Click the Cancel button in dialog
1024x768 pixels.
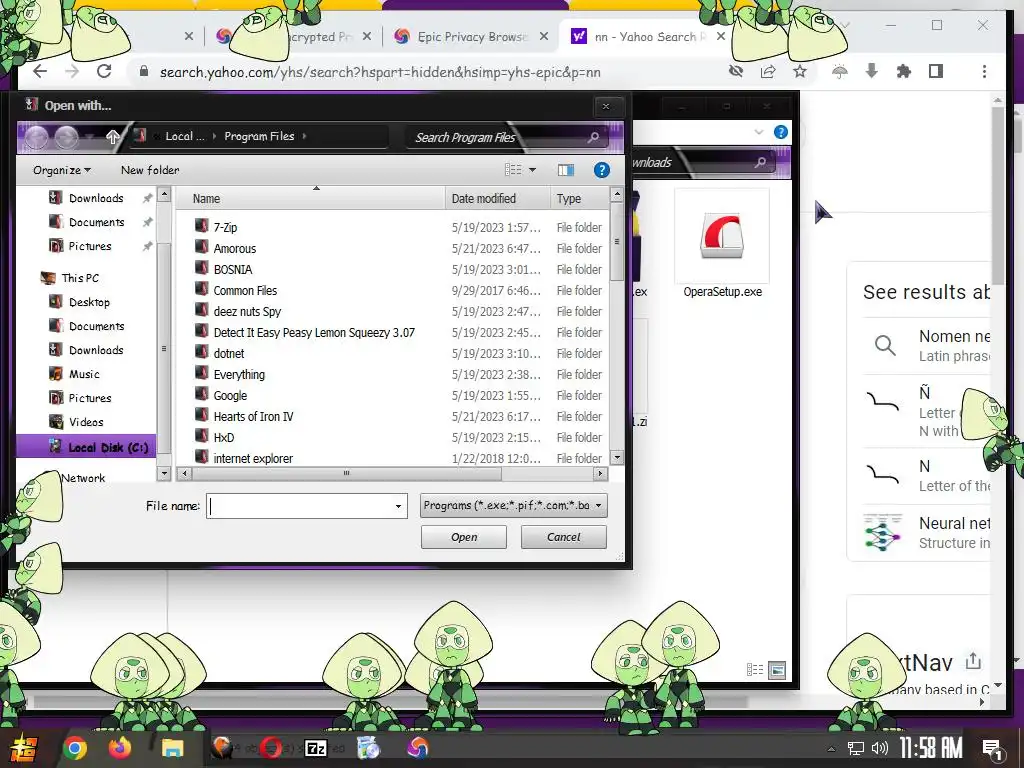click(x=564, y=537)
